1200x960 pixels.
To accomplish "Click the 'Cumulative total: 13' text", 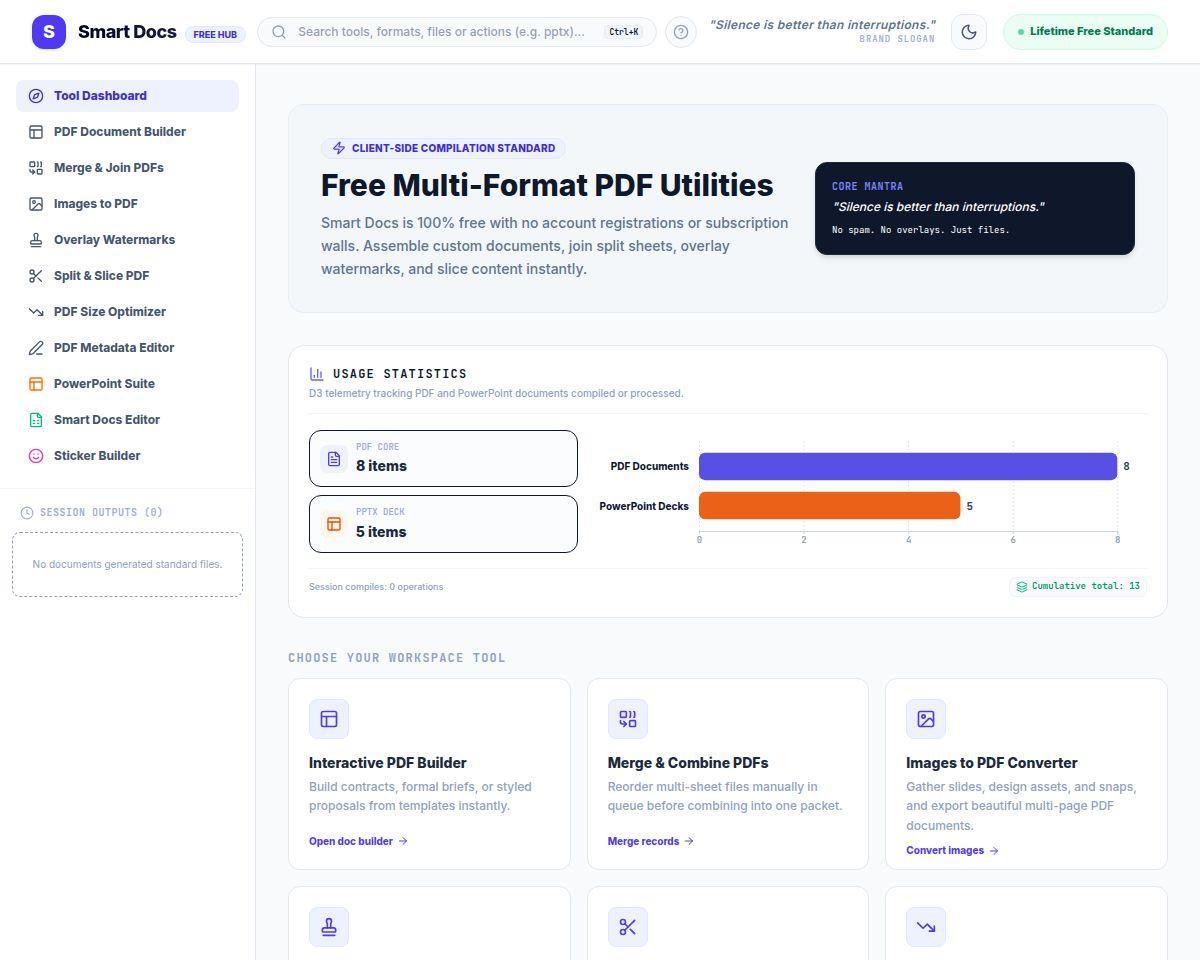I will [x=1086, y=586].
